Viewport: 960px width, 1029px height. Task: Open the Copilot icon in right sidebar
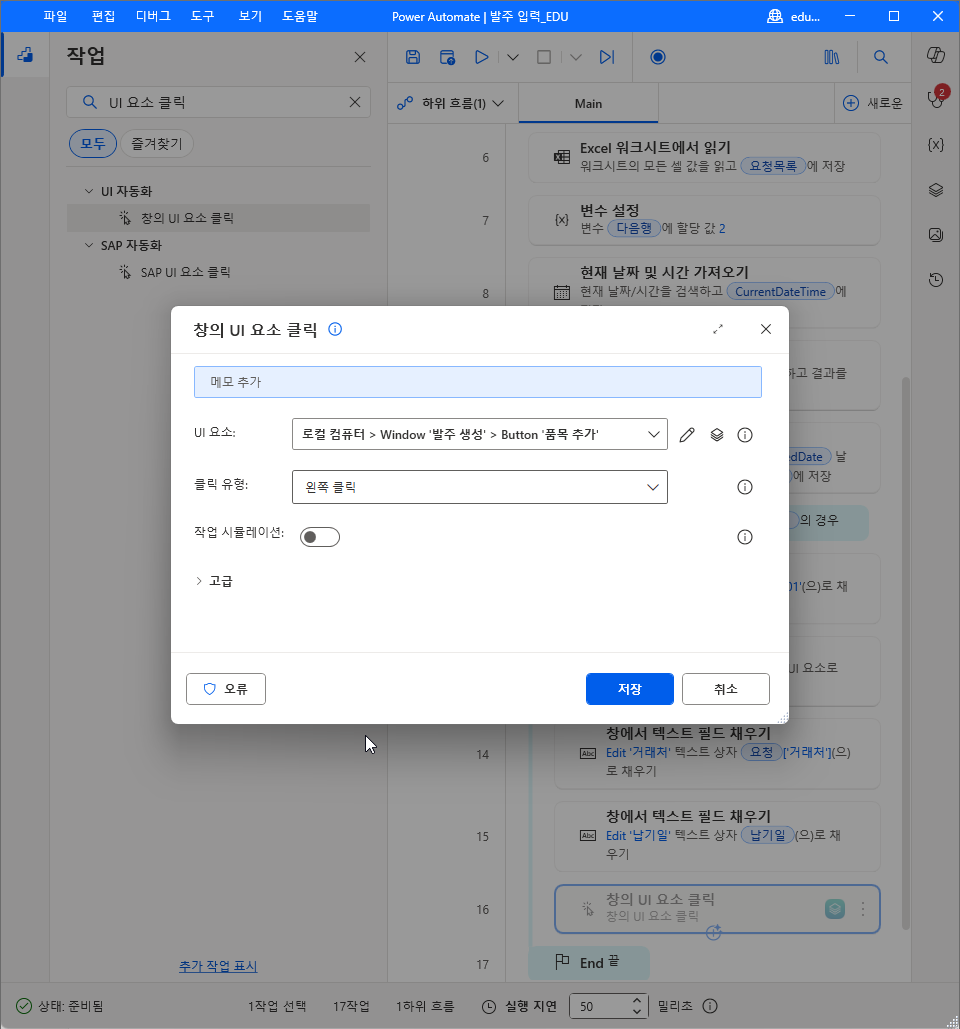[936, 55]
